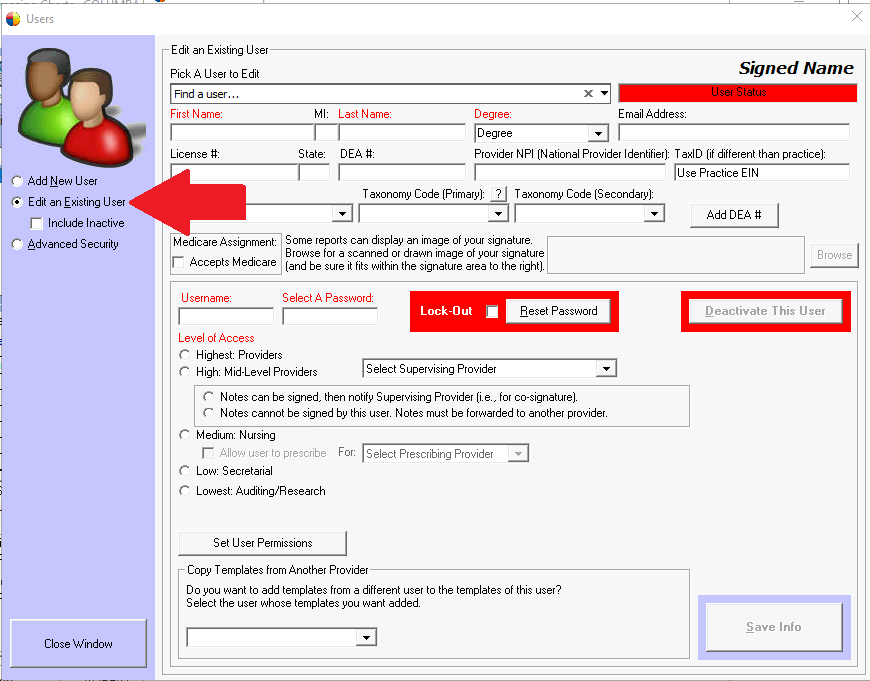Select the Add New User radio button
The image size is (870, 681).
tap(17, 181)
